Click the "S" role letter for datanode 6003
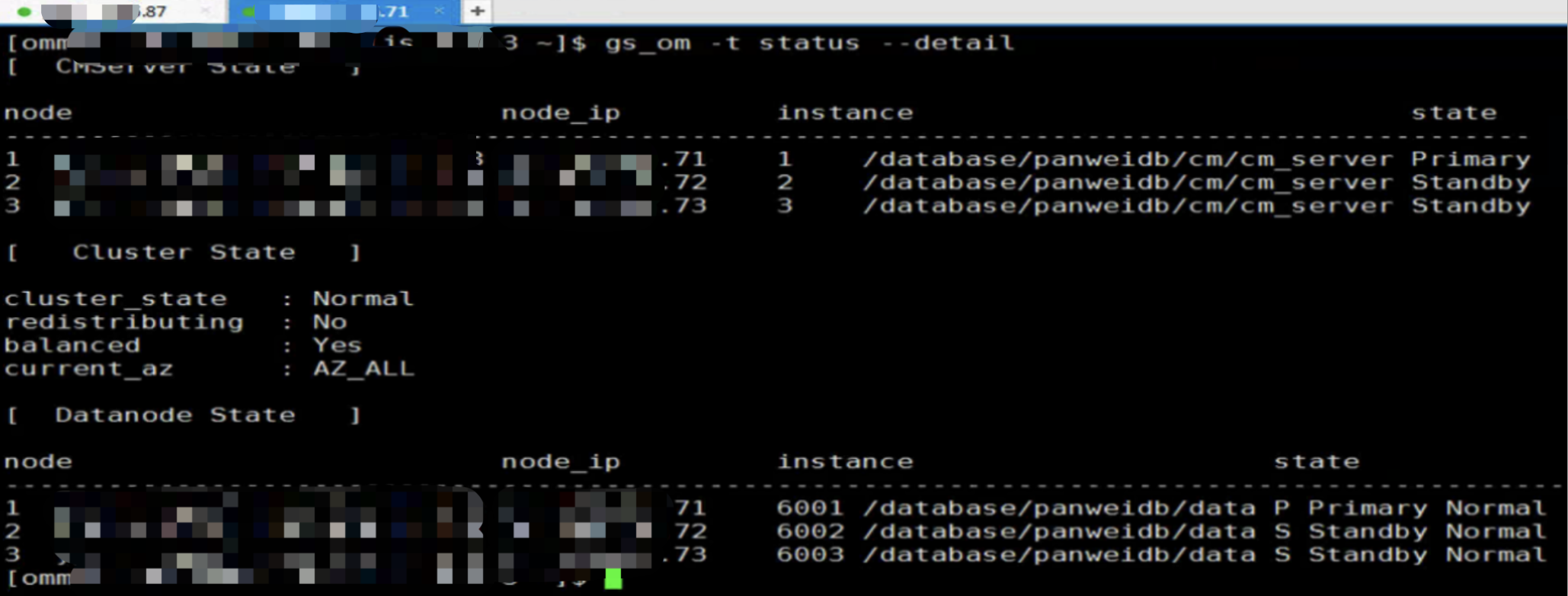The height and width of the screenshot is (596, 1568). [x=1282, y=555]
